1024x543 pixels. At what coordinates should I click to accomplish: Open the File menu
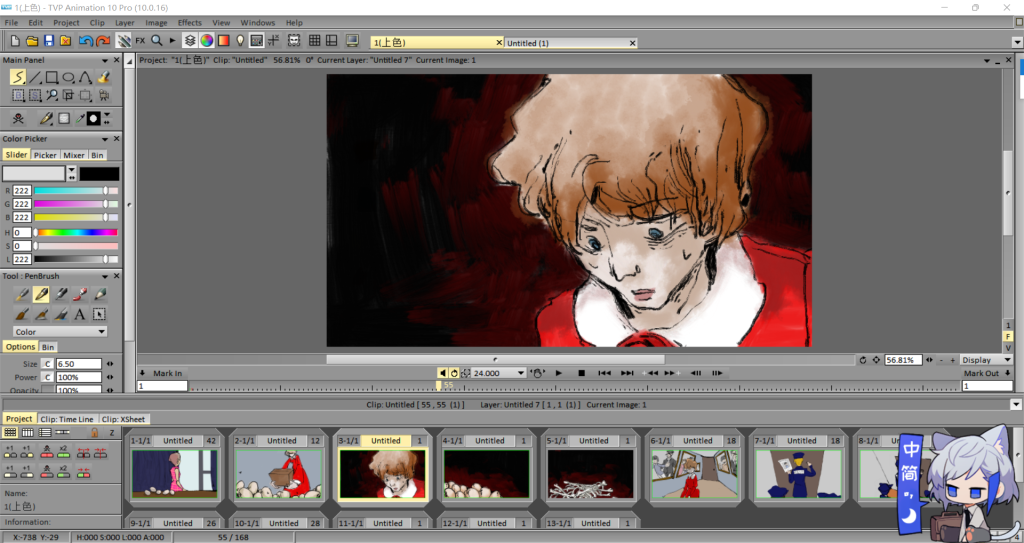11,22
